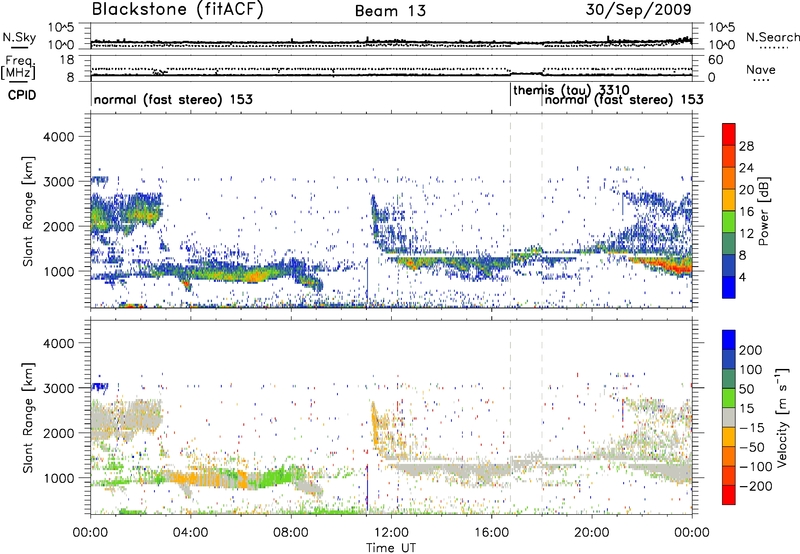The width and height of the screenshot is (800, 554).
Task: Click the '16:00' time axis tick label
Action: pos(491,533)
